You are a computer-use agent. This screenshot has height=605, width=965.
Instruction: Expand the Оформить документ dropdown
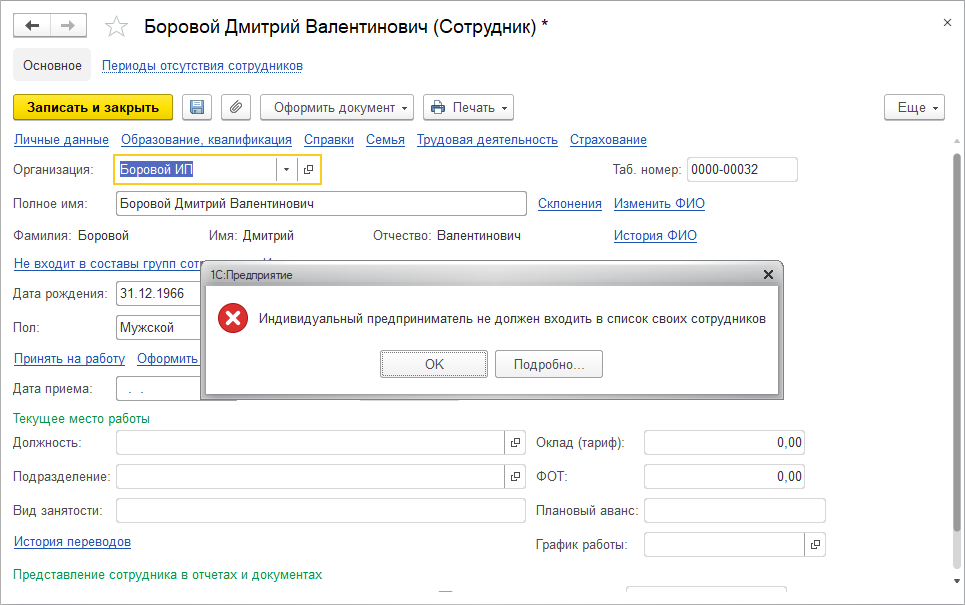click(337, 107)
